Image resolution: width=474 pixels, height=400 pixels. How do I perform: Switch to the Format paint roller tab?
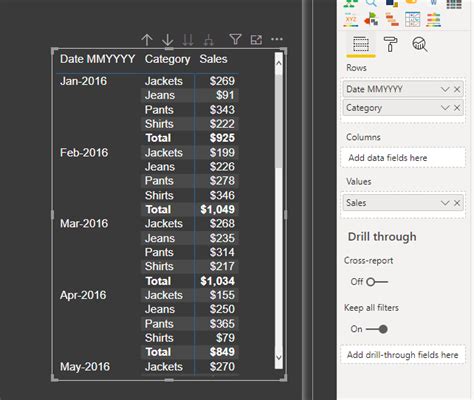(390, 44)
